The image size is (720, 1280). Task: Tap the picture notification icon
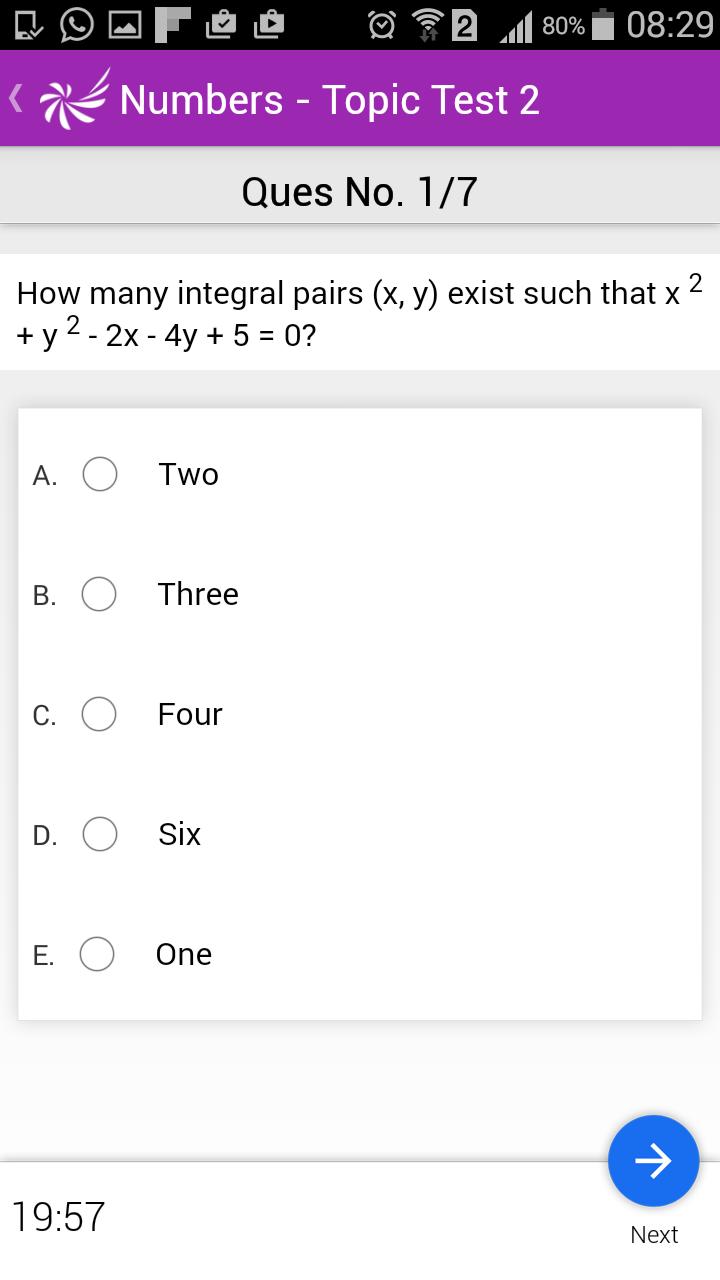tap(124, 24)
